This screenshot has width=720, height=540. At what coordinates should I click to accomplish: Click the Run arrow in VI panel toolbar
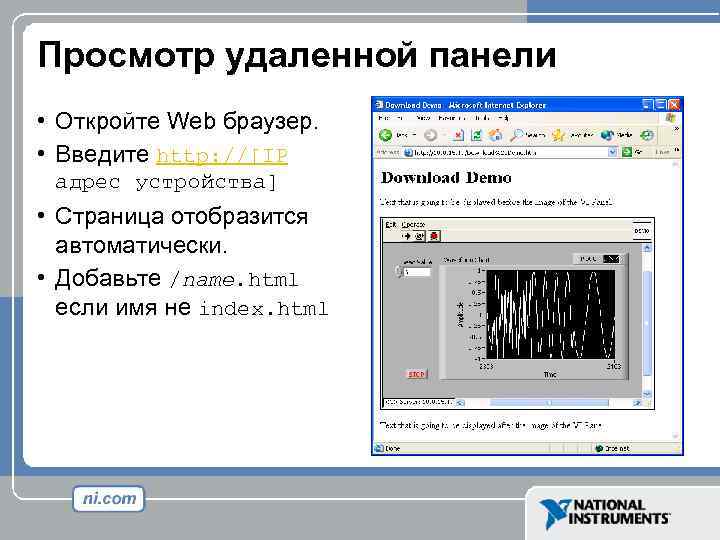(x=406, y=236)
